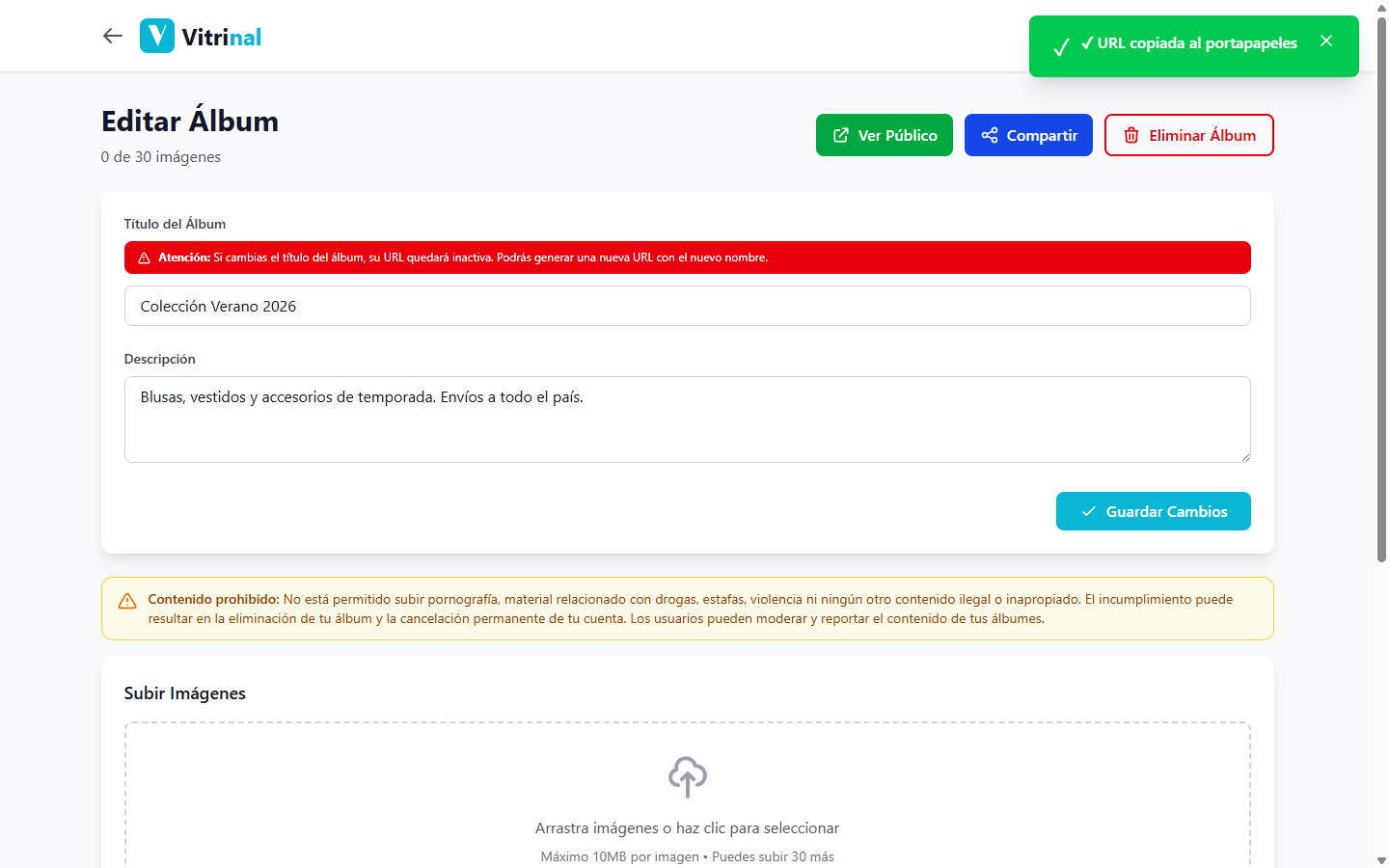Image resolution: width=1389 pixels, height=868 pixels.
Task: Click the 'Descripción' field label
Action: (160, 359)
